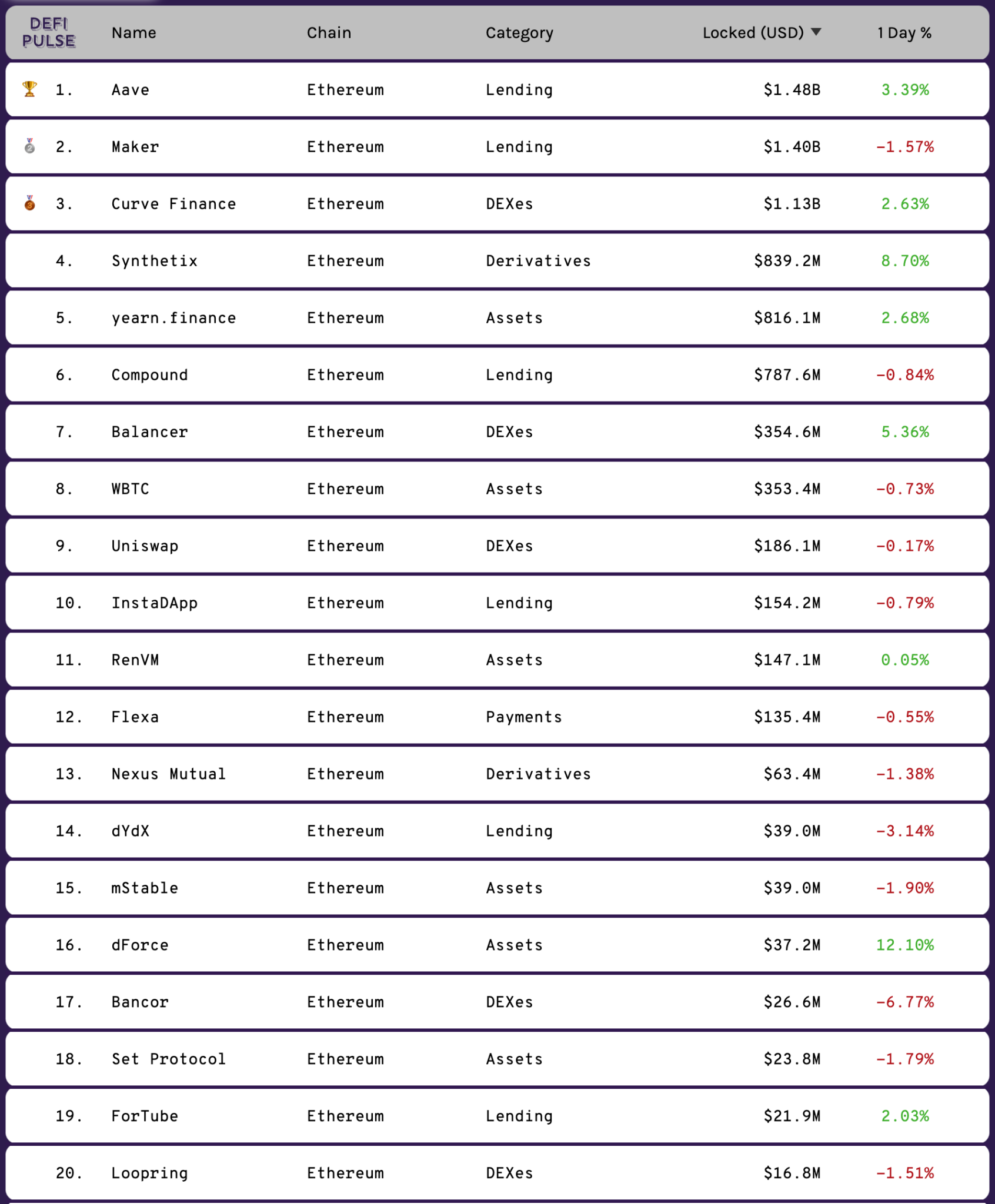Open the Uniswap project link
The image size is (995, 1204).
coord(145,546)
